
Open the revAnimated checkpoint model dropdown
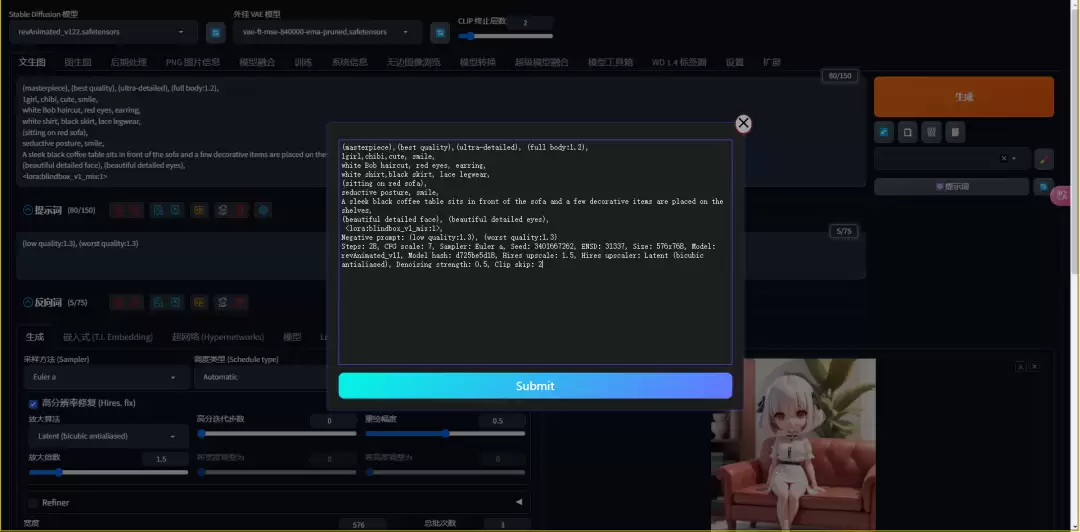click(101, 32)
